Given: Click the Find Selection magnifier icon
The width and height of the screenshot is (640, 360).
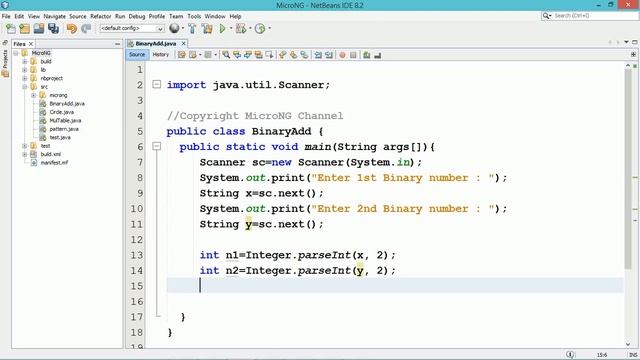Looking at the screenshot, I should click(226, 55).
